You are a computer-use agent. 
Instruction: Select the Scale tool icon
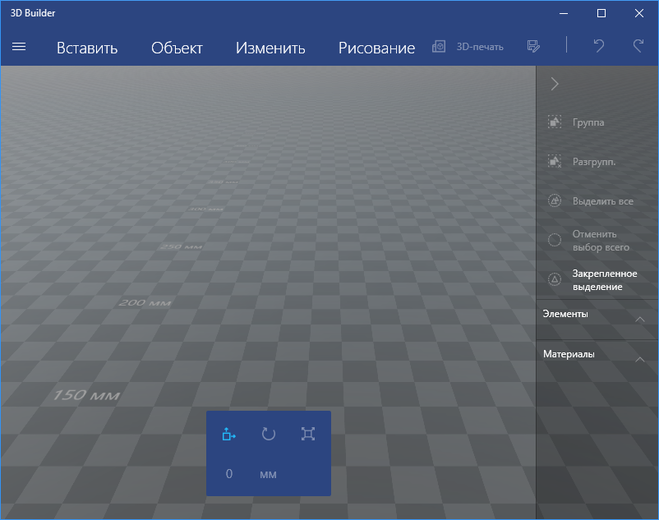tap(308, 434)
